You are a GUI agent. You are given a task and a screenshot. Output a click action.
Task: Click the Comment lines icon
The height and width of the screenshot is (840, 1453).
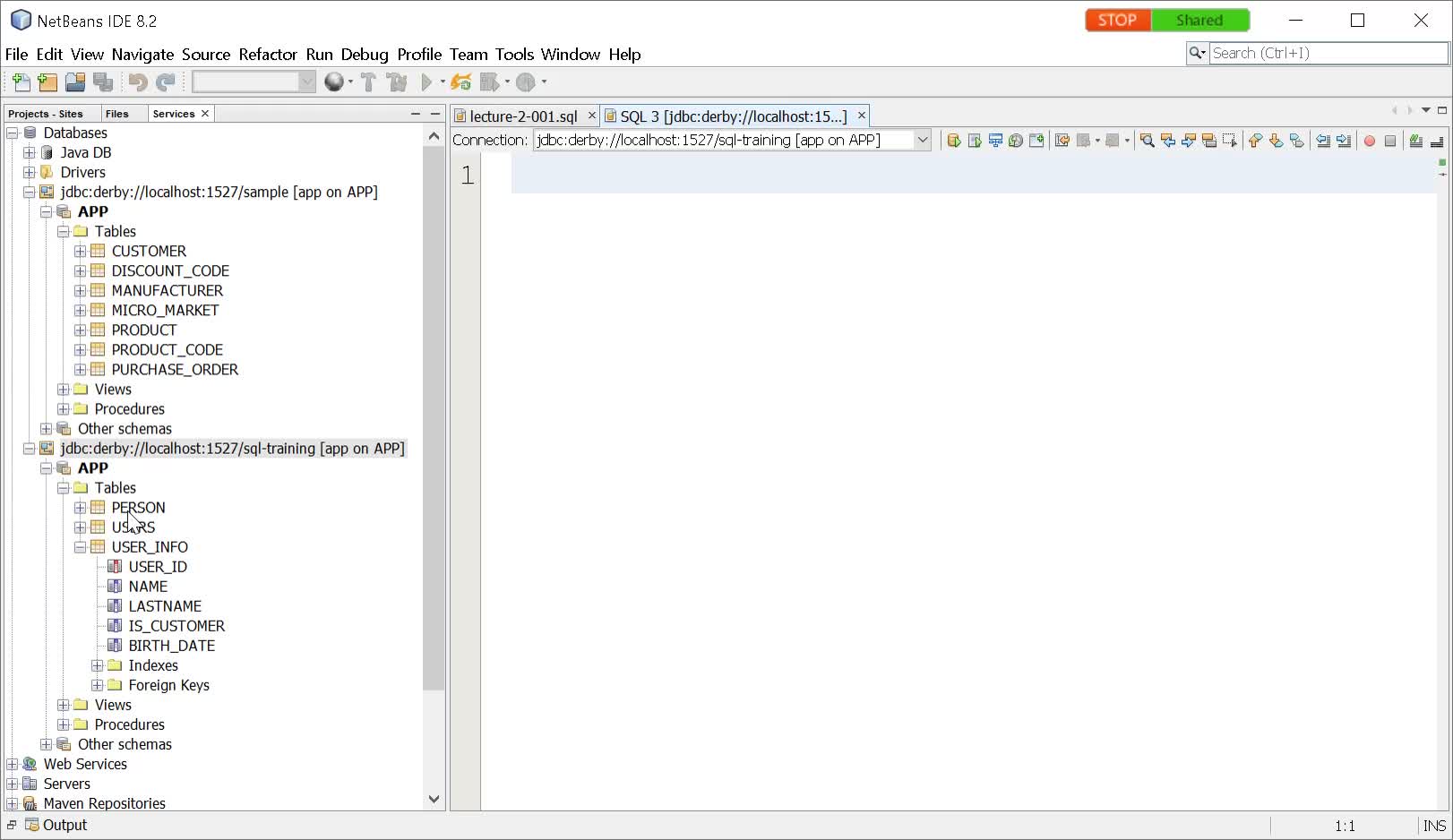[1416, 141]
